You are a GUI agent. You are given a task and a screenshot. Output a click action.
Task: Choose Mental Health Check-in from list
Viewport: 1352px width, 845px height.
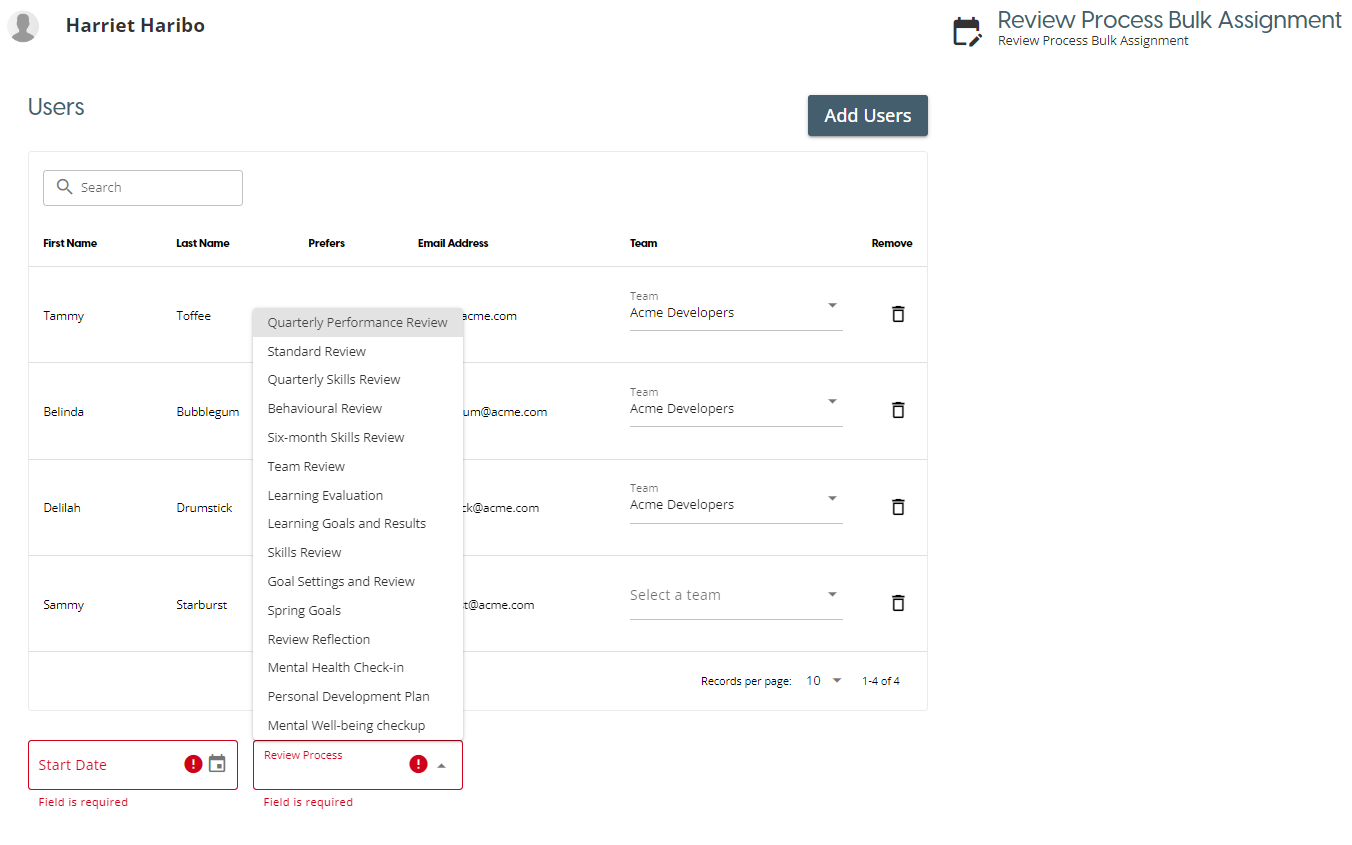pyautogui.click(x=335, y=667)
